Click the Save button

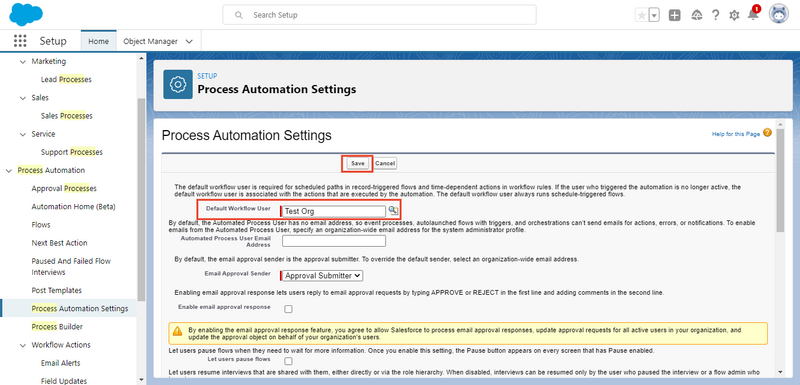[358, 163]
